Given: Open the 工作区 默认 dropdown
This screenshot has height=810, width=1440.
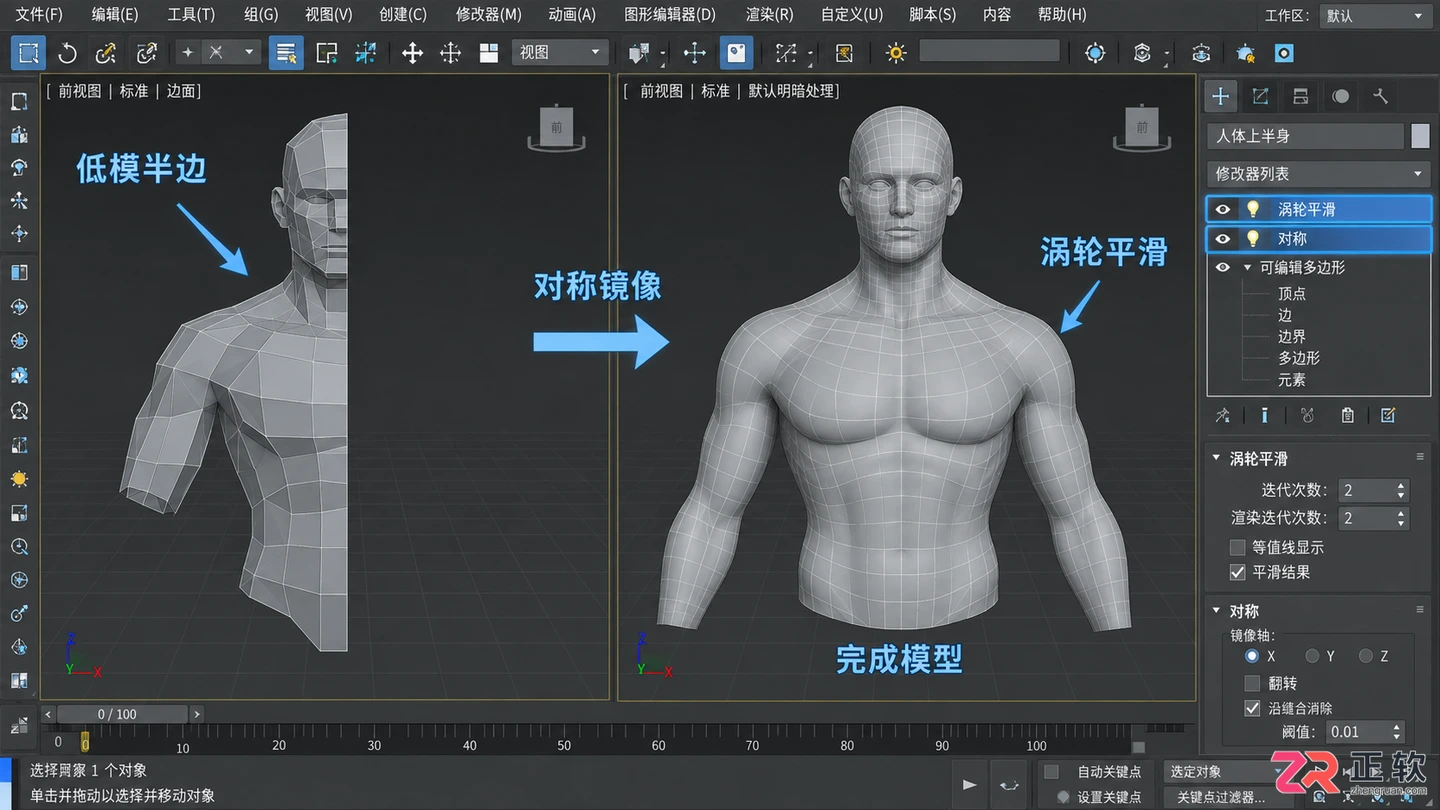Looking at the screenshot, I should point(1376,16).
